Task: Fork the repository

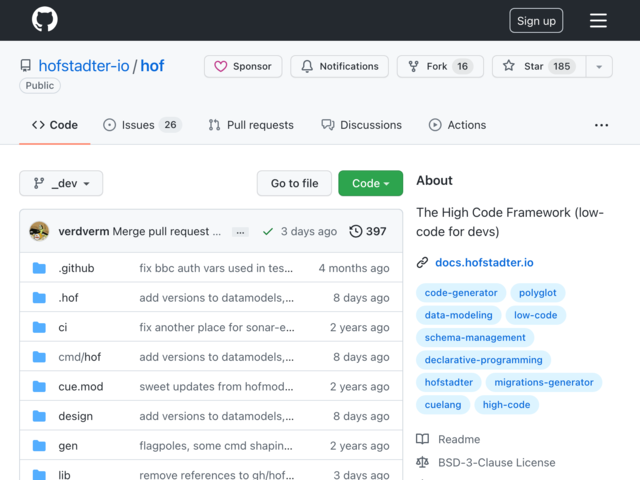Action: tap(440, 66)
